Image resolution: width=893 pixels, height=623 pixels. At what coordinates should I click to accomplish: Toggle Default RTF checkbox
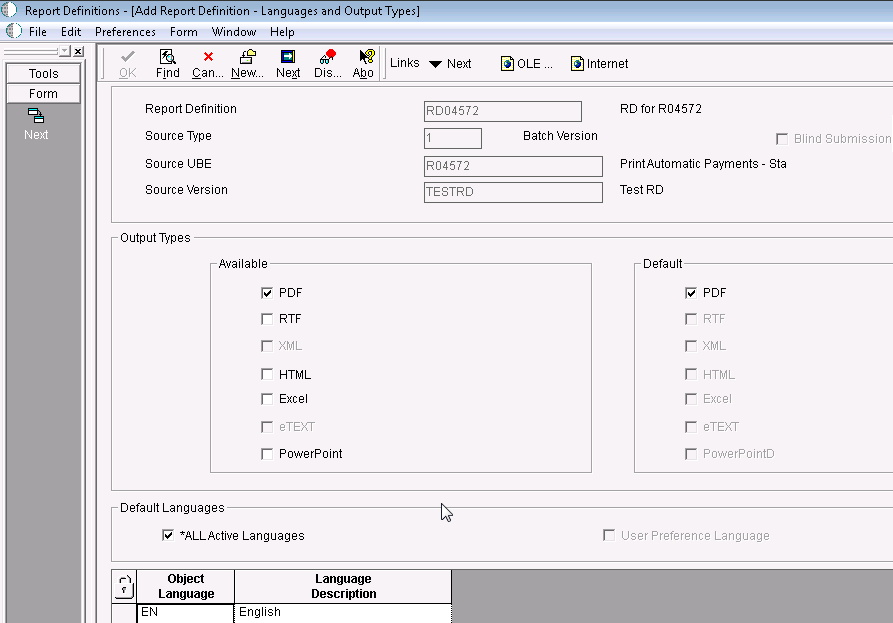pyautogui.click(x=691, y=319)
